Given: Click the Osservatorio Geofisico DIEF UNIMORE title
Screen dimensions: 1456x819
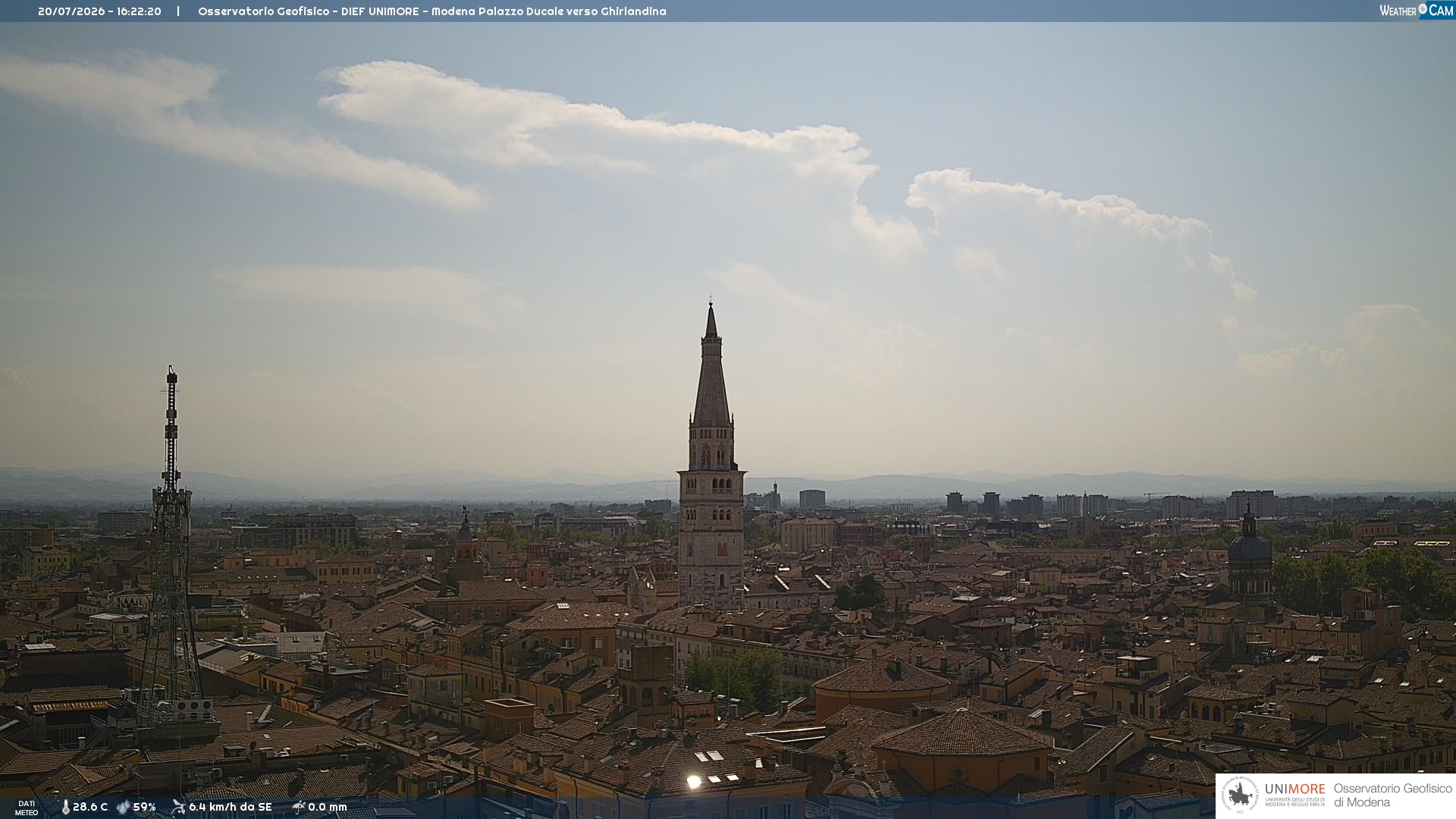Looking at the screenshot, I should click(432, 11).
